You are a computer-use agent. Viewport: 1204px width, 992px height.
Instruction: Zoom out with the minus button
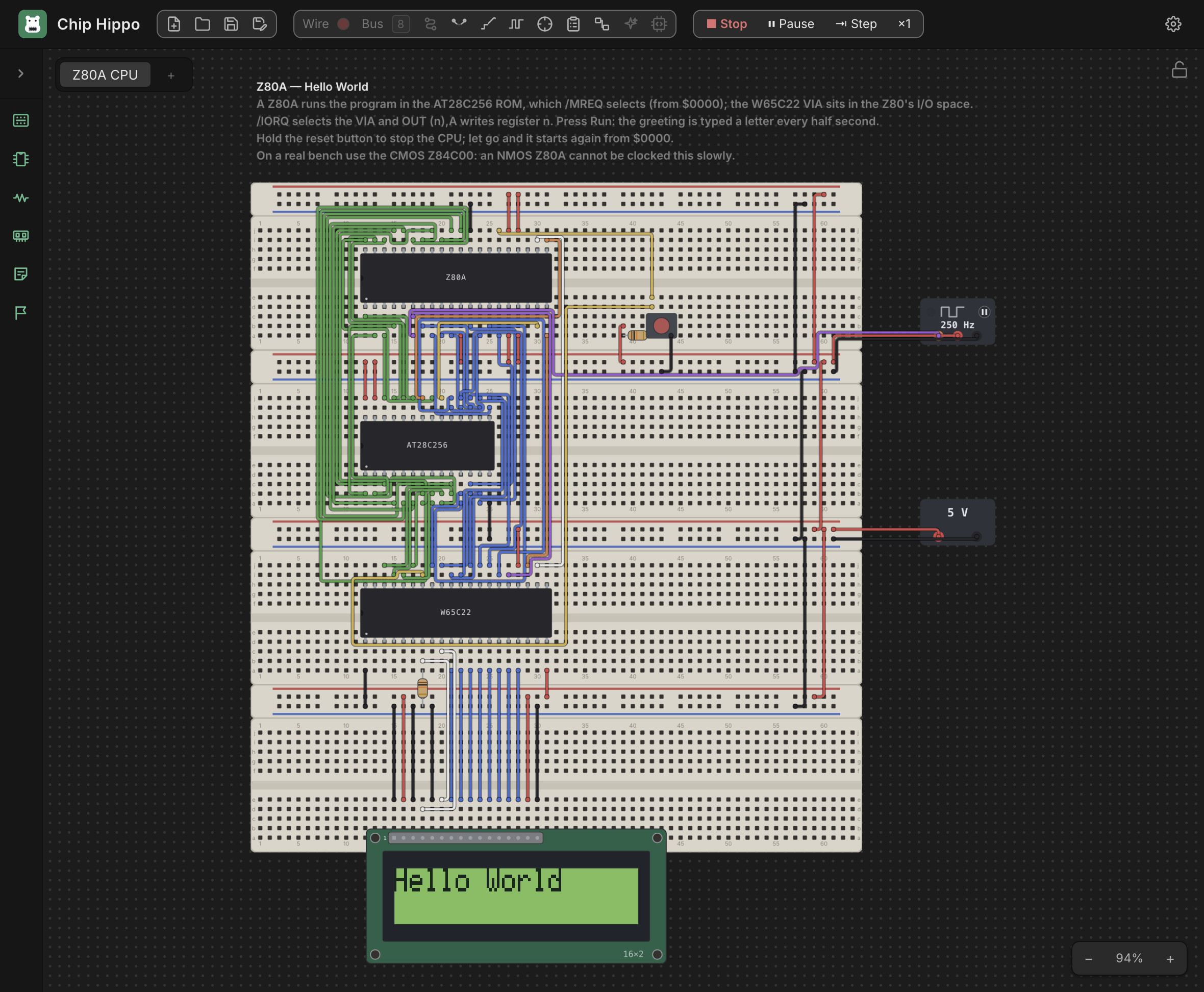tap(1089, 959)
